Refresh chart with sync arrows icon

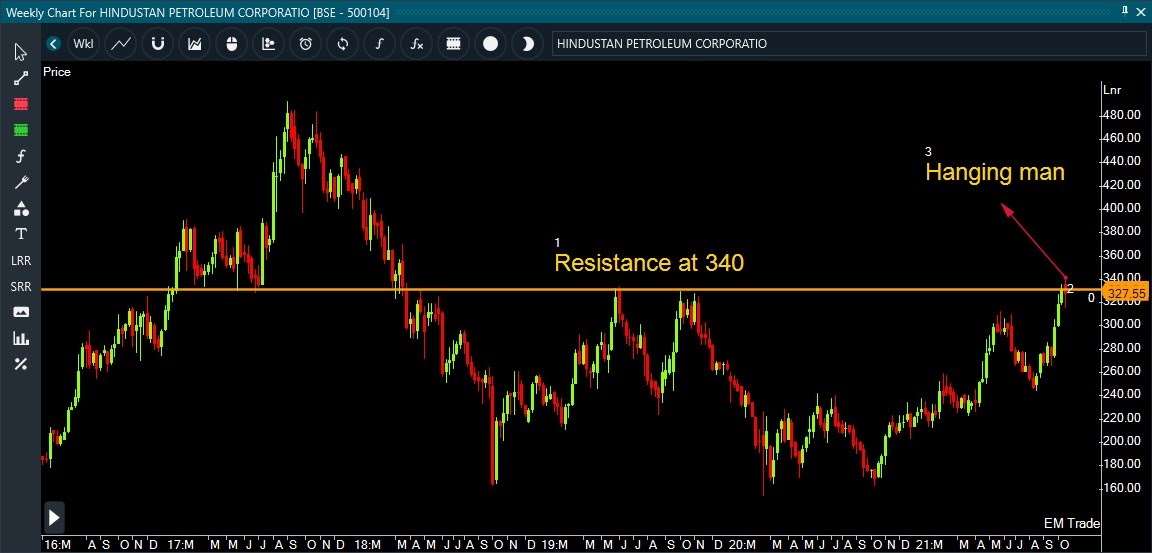point(342,44)
